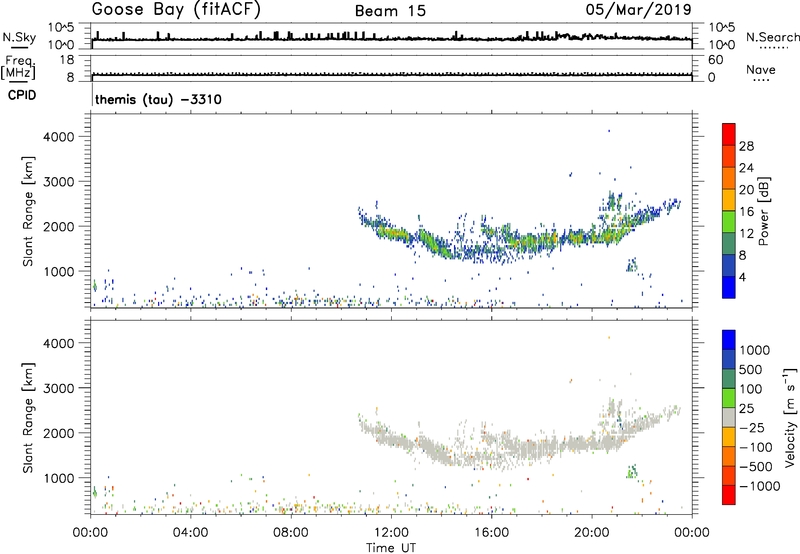The height and width of the screenshot is (554, 800).
Task: Click scatter echo band in power panel near 12:00
Action: [393, 234]
